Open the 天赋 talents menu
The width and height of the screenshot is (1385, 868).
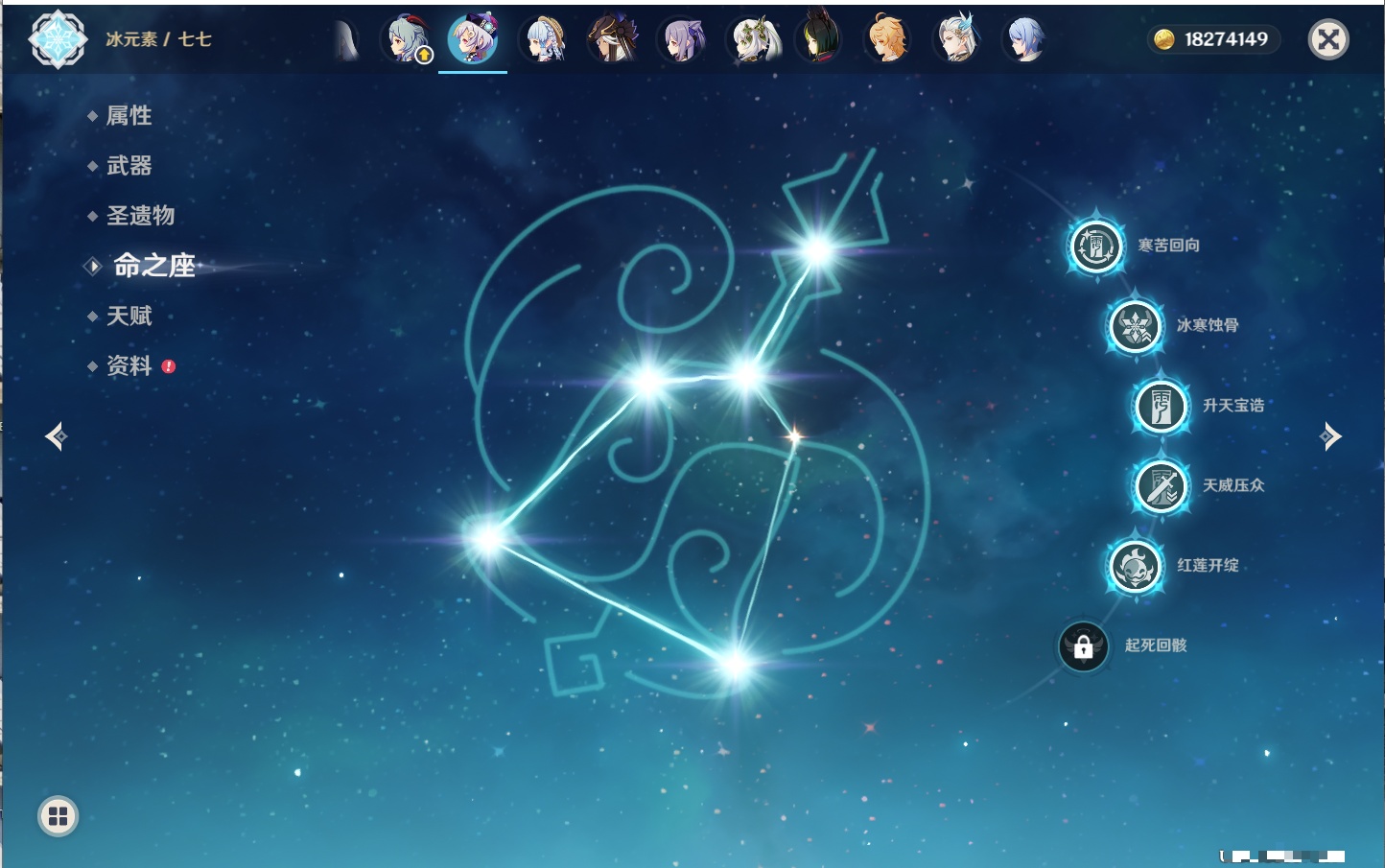click(129, 316)
